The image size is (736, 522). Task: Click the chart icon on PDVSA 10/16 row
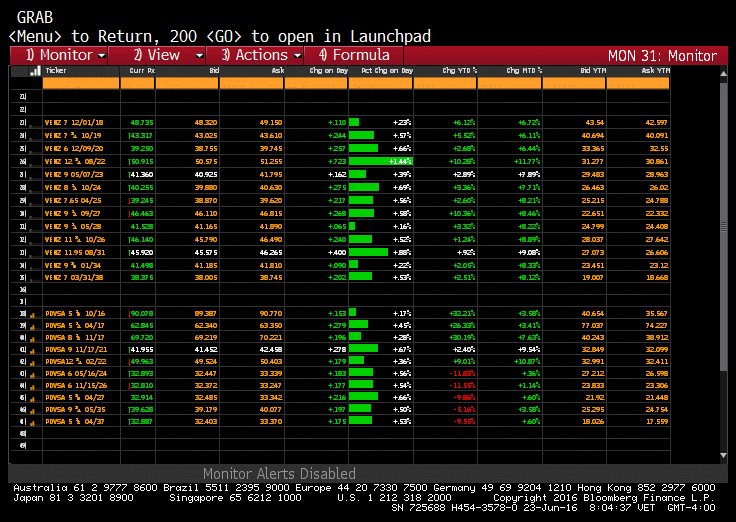[32, 315]
